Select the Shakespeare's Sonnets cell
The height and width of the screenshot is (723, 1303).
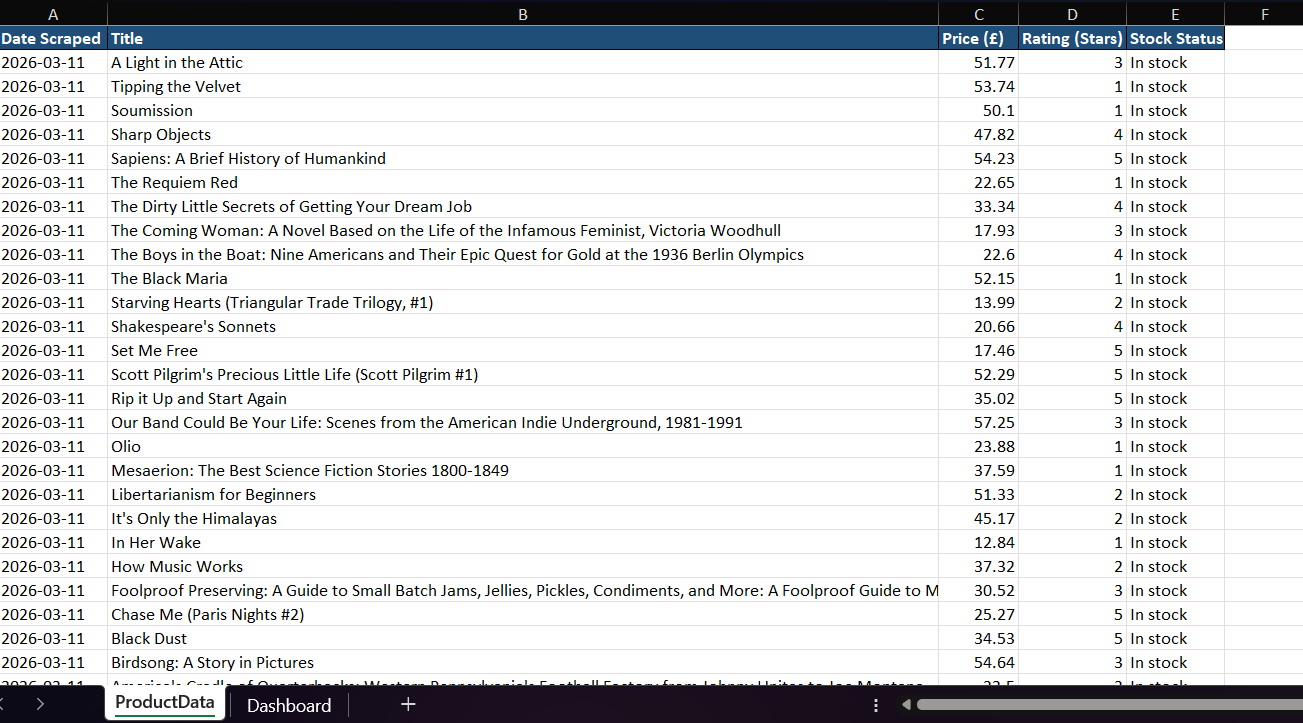pos(523,326)
